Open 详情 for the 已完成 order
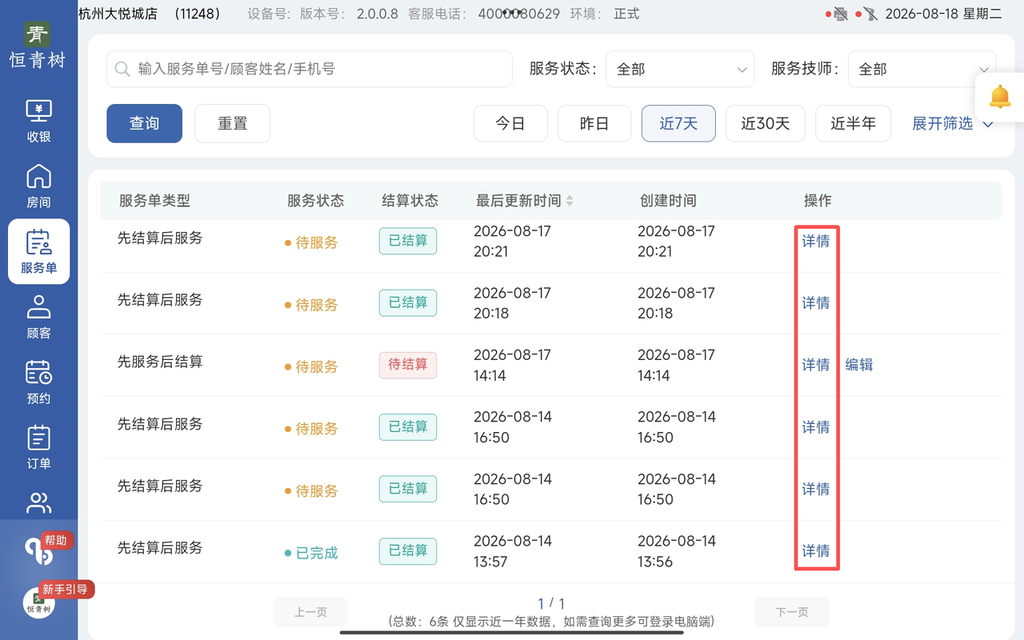The height and width of the screenshot is (640, 1024). click(816, 551)
